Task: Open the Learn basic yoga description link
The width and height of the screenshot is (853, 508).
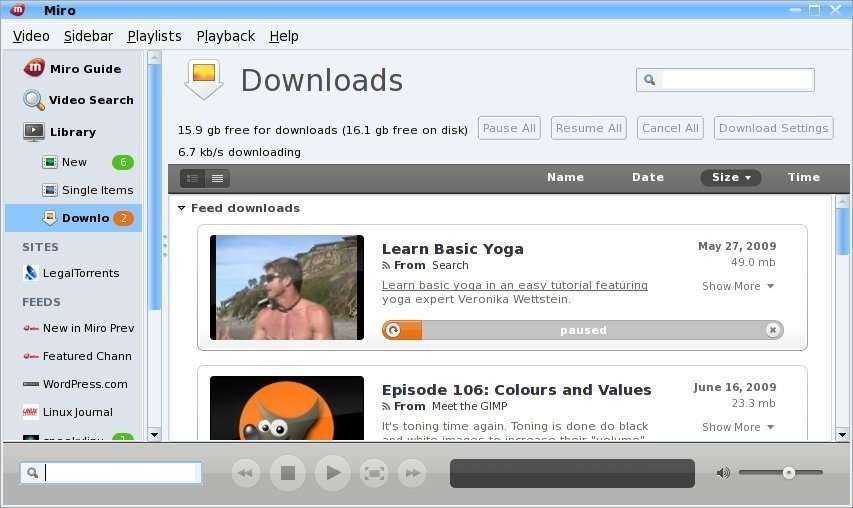Action: 515,285
